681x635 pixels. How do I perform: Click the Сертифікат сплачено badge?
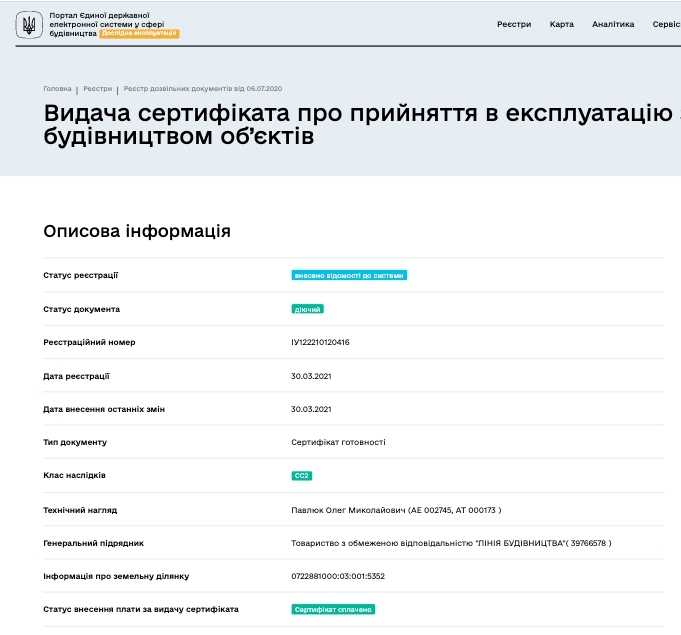click(x=333, y=609)
